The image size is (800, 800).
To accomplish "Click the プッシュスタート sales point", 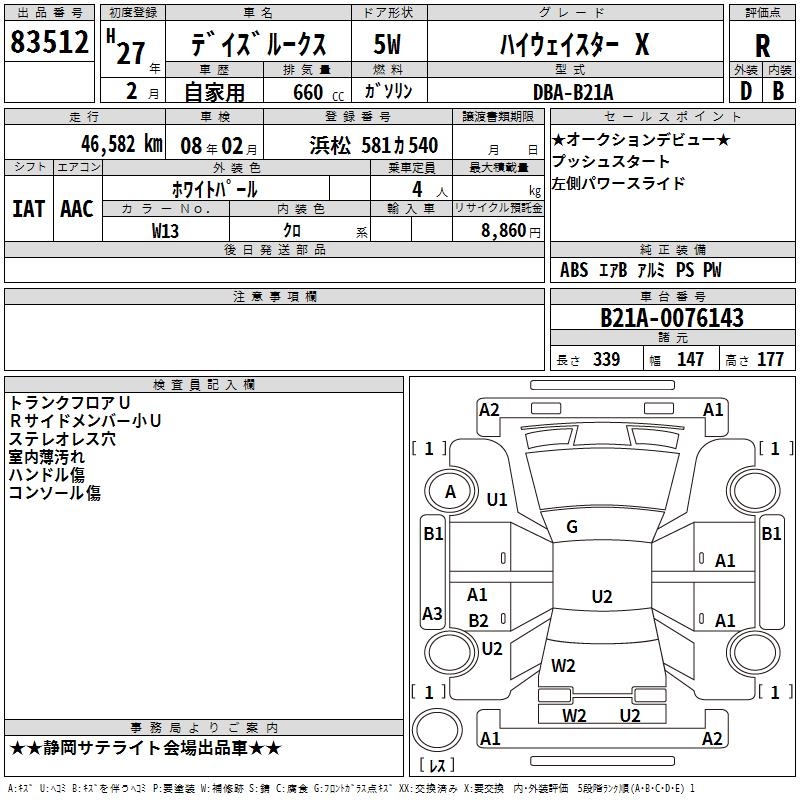I will [x=611, y=161].
